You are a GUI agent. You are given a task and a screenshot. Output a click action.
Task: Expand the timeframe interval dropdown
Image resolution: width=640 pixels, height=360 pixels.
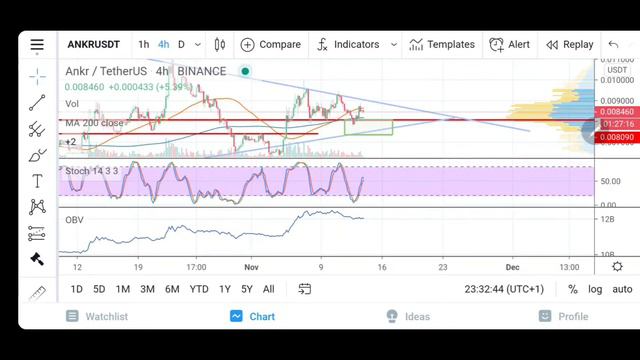198,44
